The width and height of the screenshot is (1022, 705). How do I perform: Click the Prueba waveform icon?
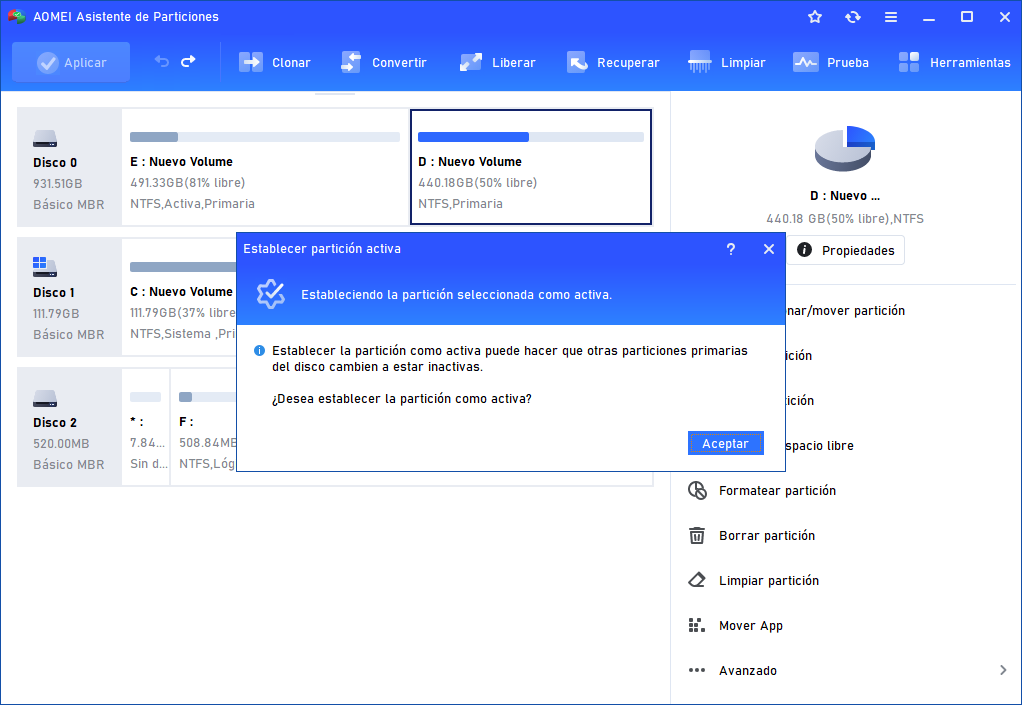[806, 62]
